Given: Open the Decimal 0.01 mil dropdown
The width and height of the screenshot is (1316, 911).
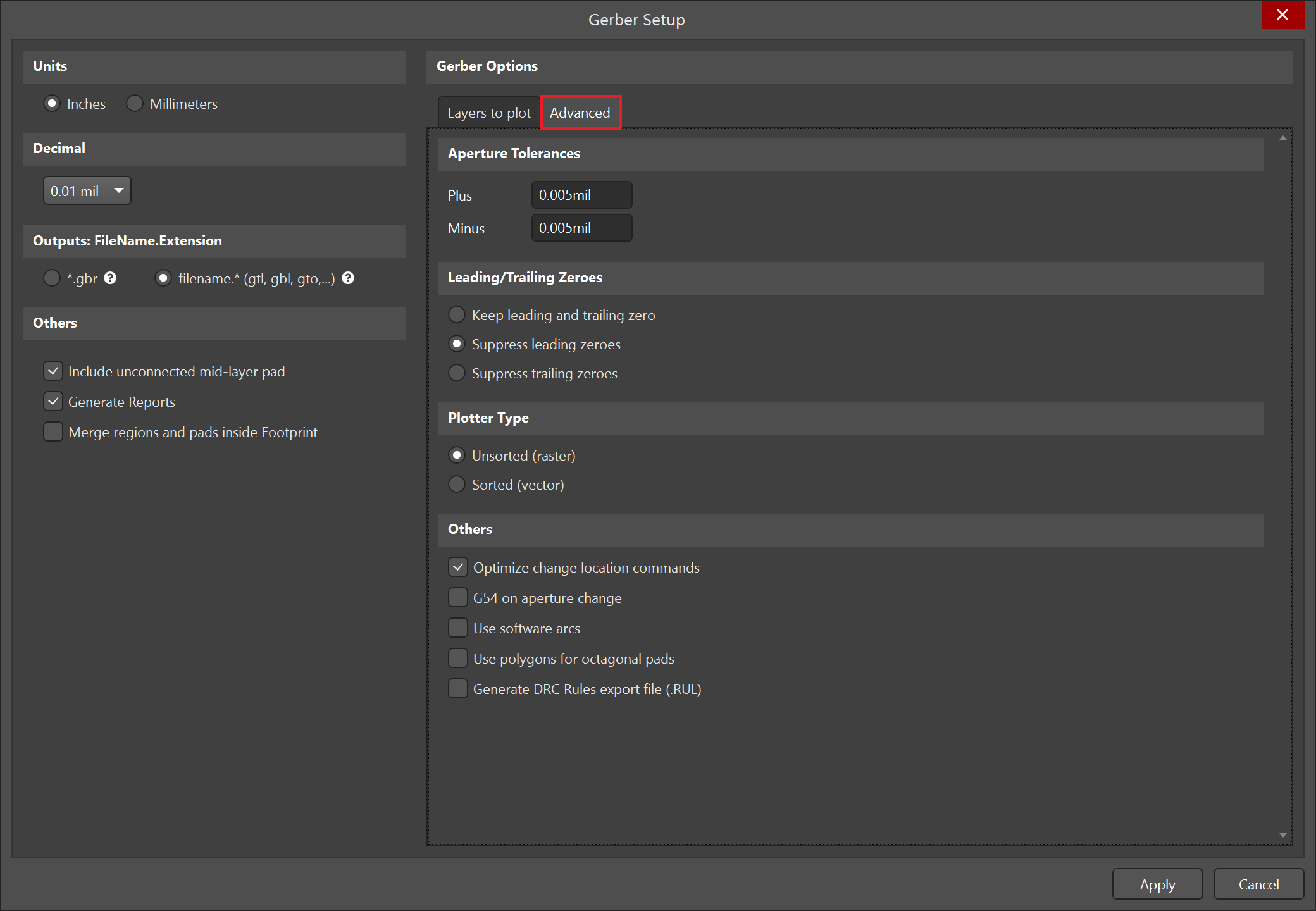Looking at the screenshot, I should coord(87,191).
